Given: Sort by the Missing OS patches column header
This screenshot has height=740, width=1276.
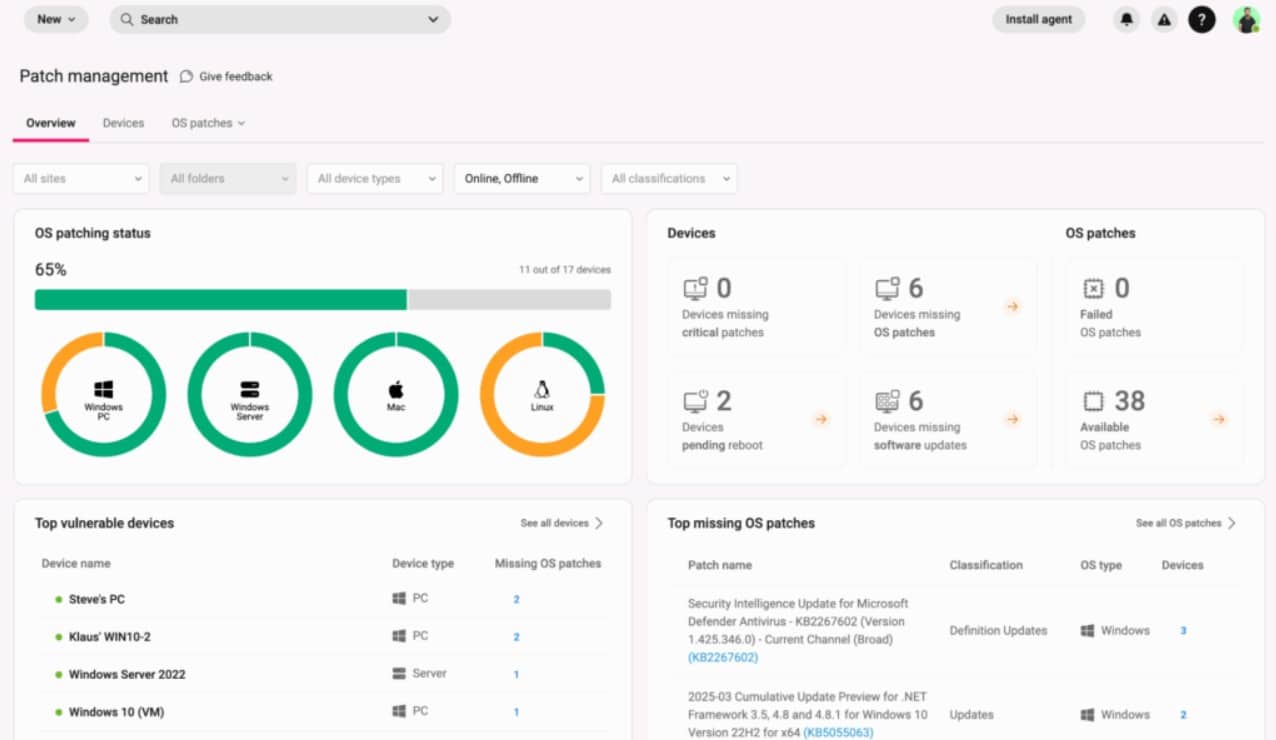Looking at the screenshot, I should pos(548,563).
